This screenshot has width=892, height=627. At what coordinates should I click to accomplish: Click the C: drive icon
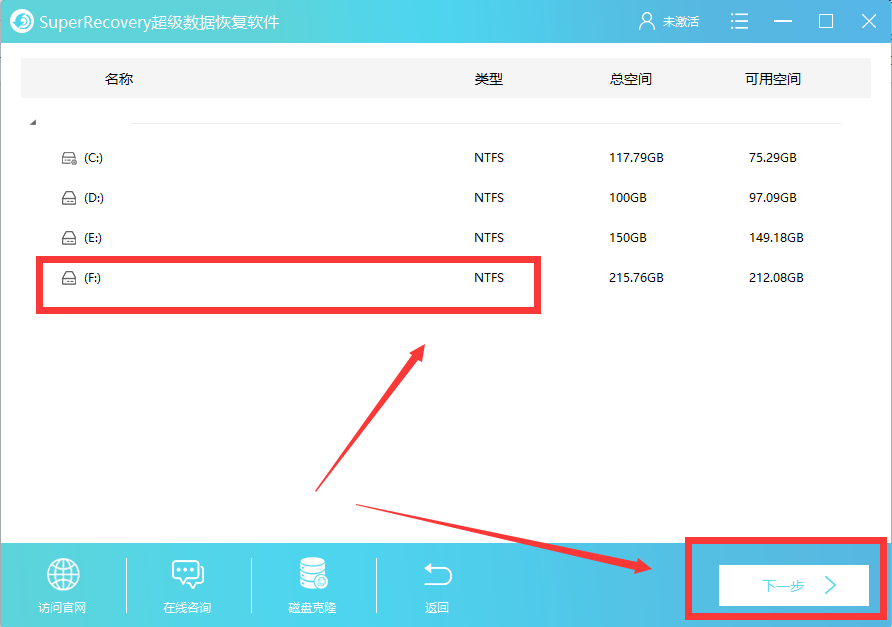pyautogui.click(x=69, y=158)
